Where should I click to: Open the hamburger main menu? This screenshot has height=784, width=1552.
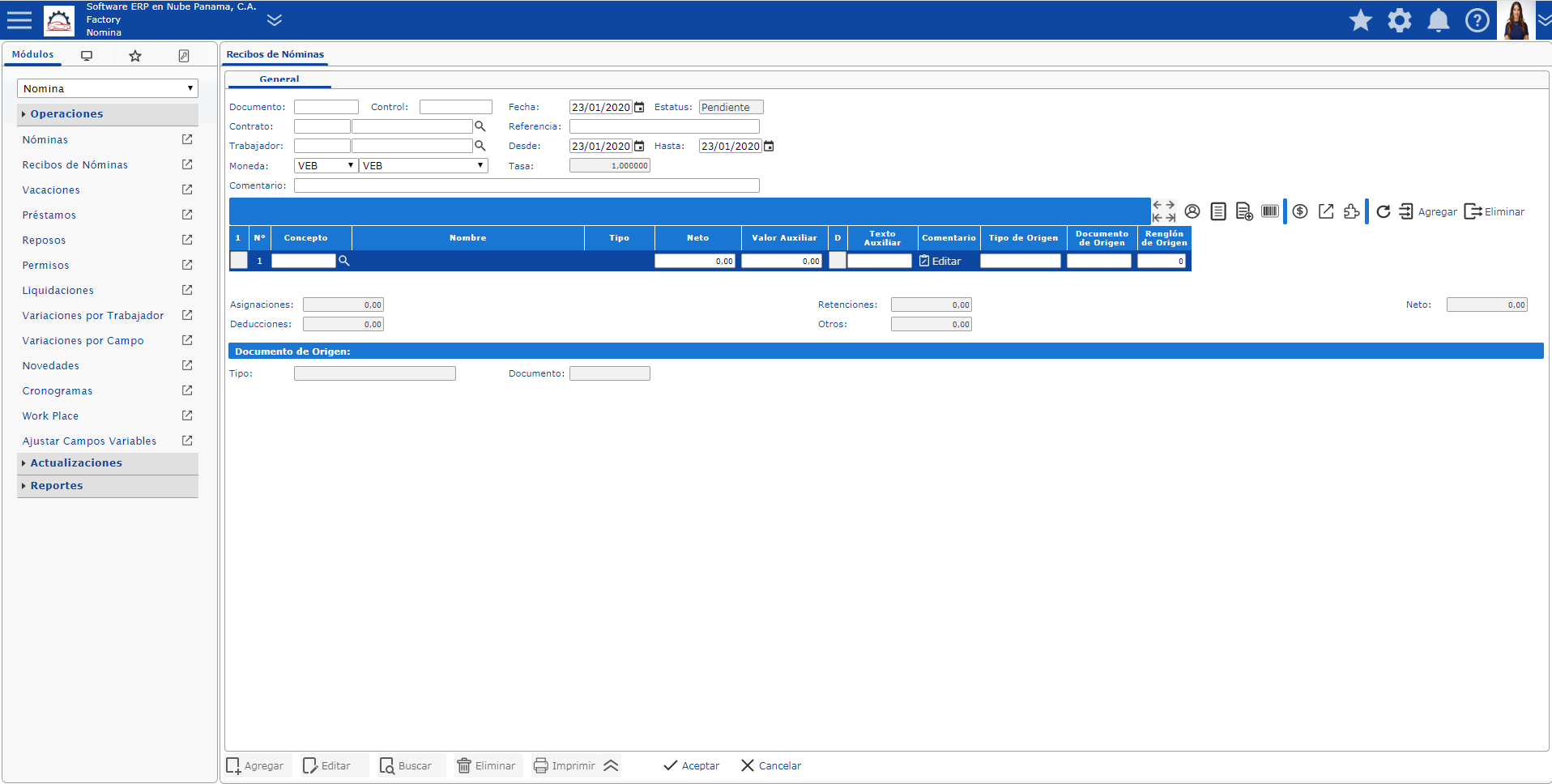click(x=19, y=20)
